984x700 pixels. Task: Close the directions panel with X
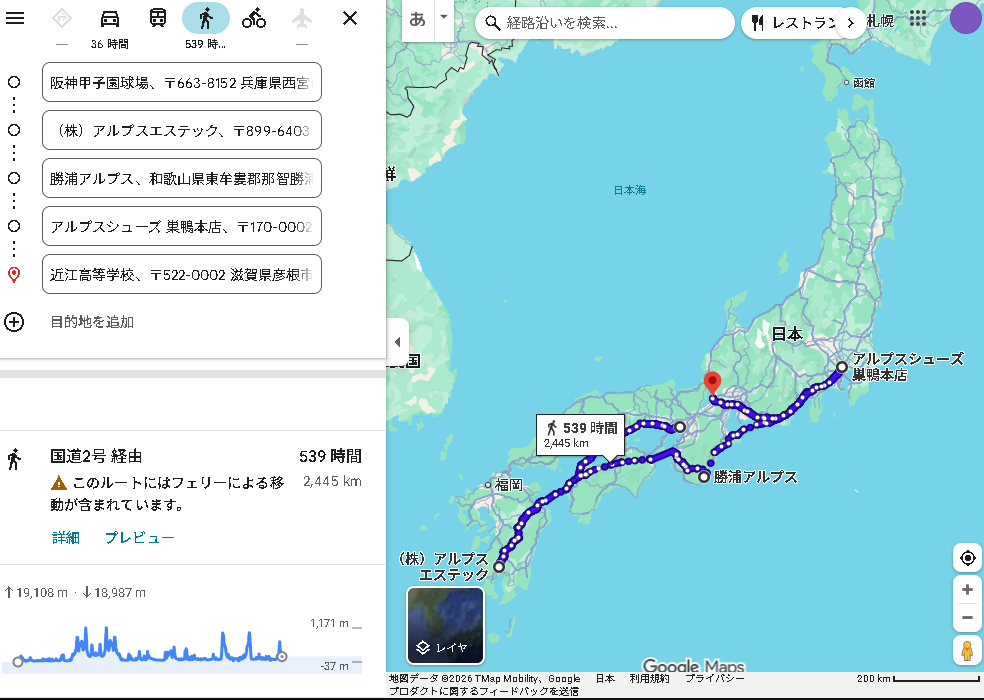click(x=350, y=18)
